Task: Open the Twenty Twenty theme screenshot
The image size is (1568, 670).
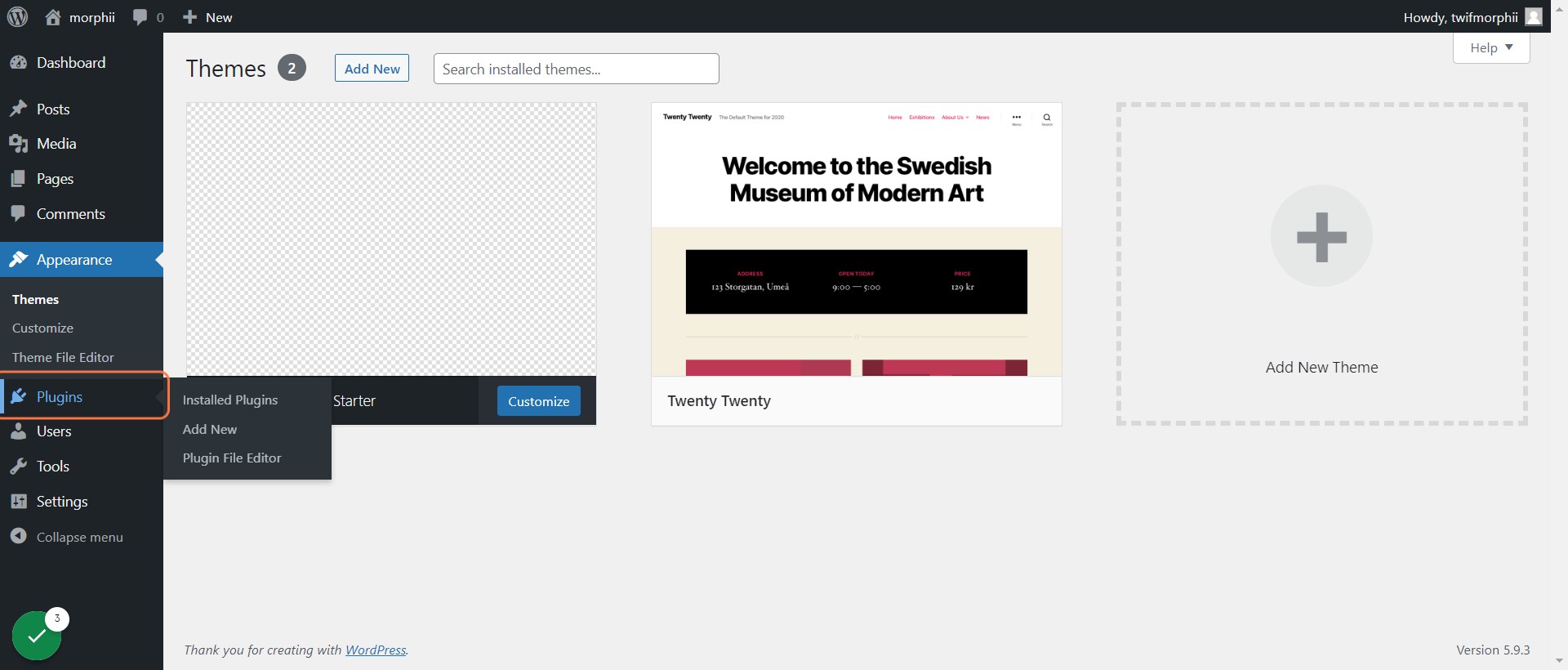Action: [x=857, y=239]
